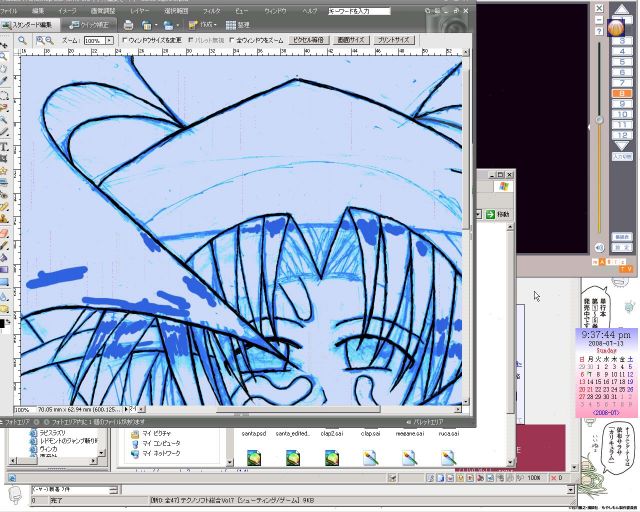Click the share/email shortcut icon
Viewport: 640px width, 512px height.
pyautogui.click(x=168, y=25)
